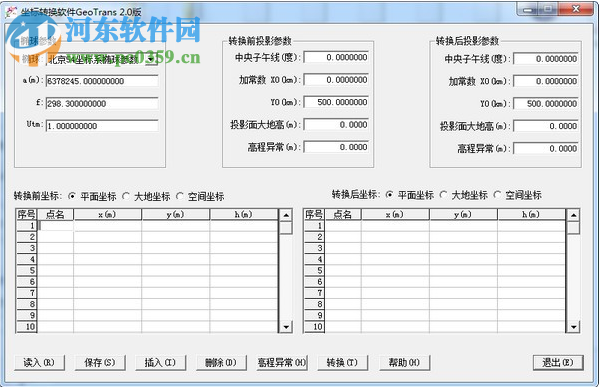This screenshot has height=387, width=599.
Task: Click the right table scroll up arrow
Action: click(573, 215)
